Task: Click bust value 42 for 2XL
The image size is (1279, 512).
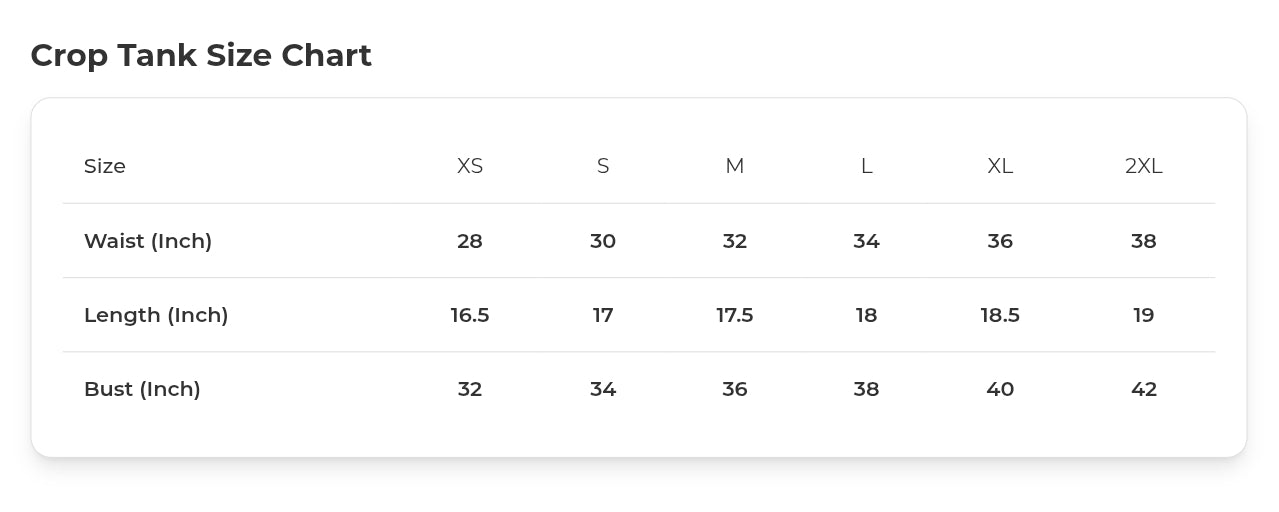Action: 1144,389
